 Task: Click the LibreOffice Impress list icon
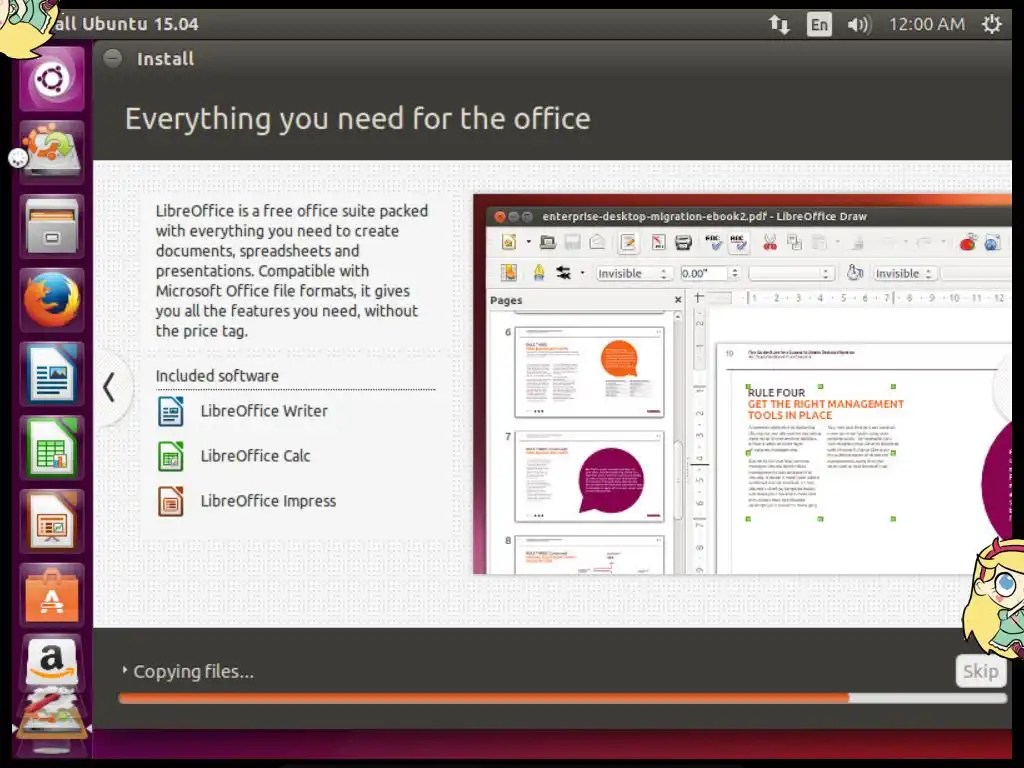tap(170, 502)
